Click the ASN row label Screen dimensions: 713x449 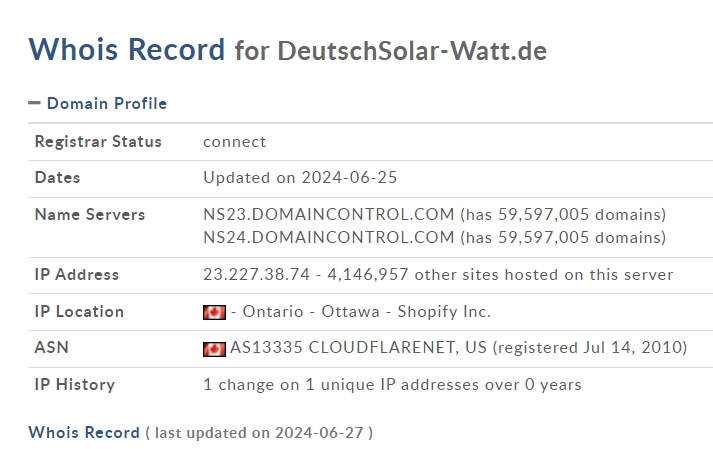pyautogui.click(x=51, y=348)
